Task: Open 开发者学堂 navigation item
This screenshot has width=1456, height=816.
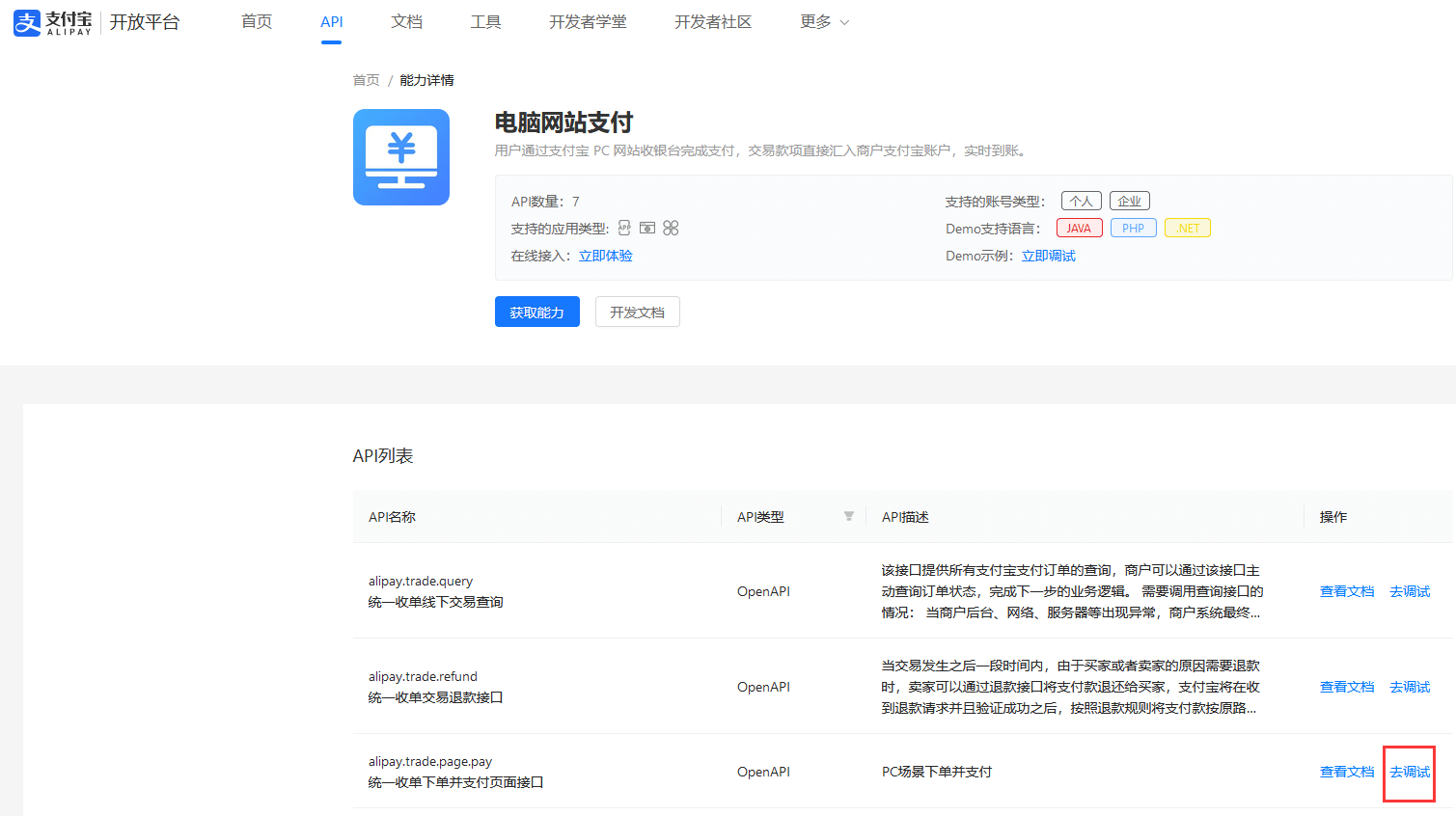Action: coord(588,21)
